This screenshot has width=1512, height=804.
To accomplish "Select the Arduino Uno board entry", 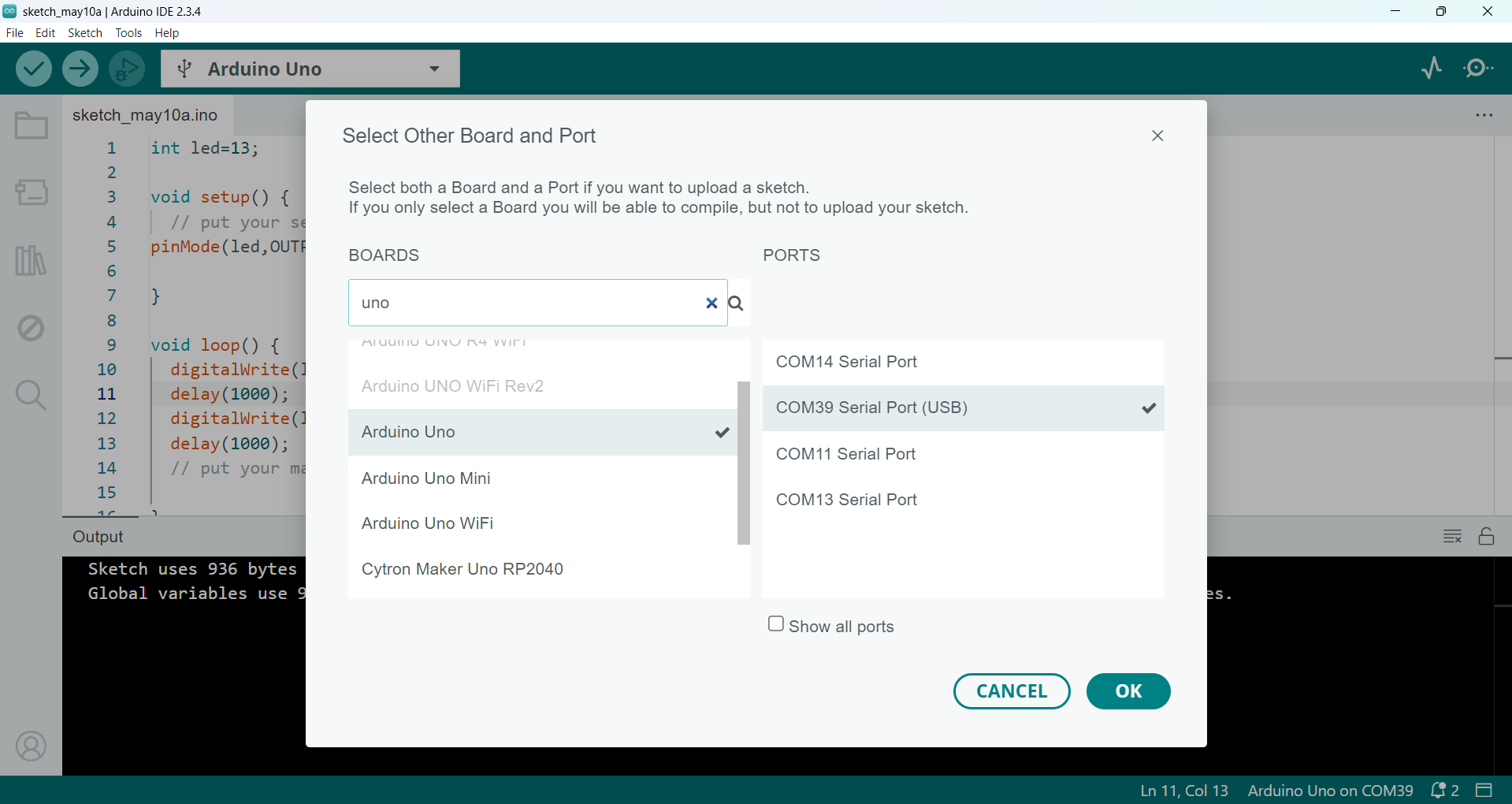I will pos(543,432).
